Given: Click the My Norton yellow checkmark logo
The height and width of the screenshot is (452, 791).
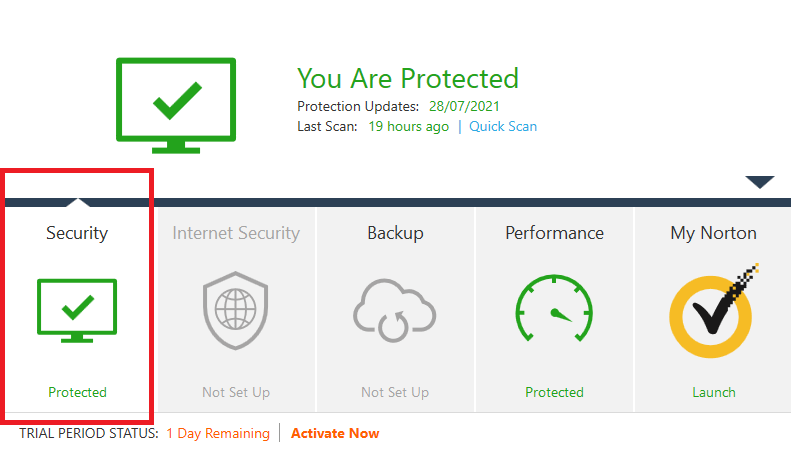Looking at the screenshot, I should pos(713,311).
